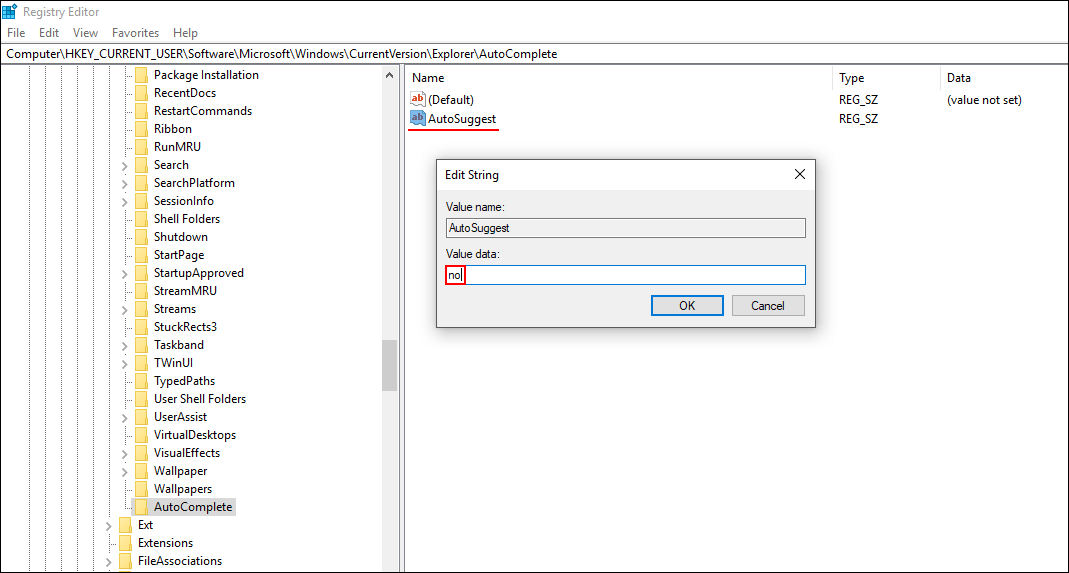The width and height of the screenshot is (1069, 573).
Task: Expand the Search key
Action: [124, 165]
